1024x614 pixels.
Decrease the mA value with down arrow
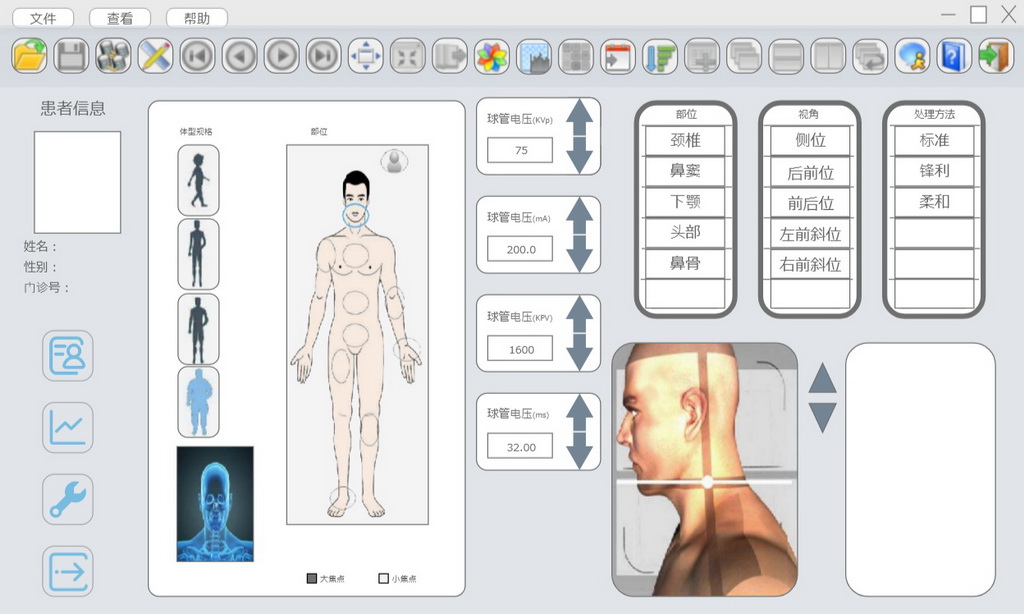580,258
